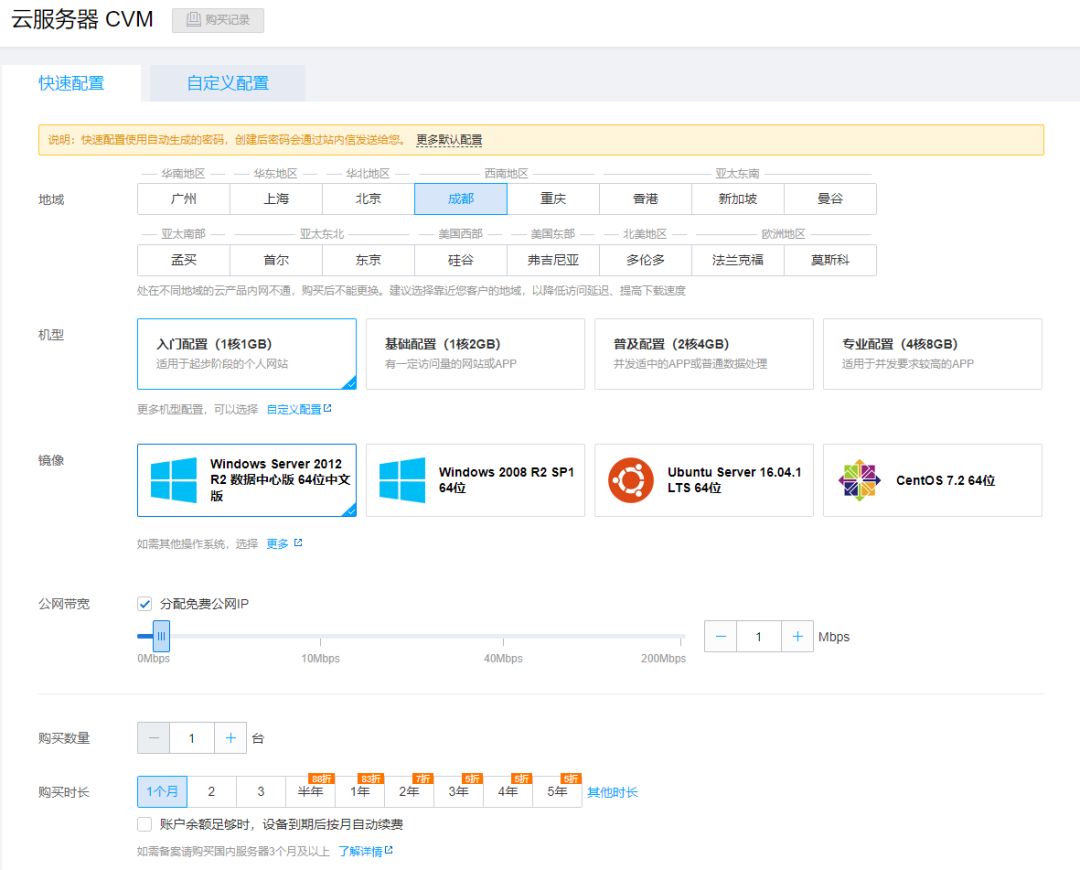Enable 按月自动续费 for sufficient account balance
The width and height of the screenshot is (1080, 870).
point(143,824)
